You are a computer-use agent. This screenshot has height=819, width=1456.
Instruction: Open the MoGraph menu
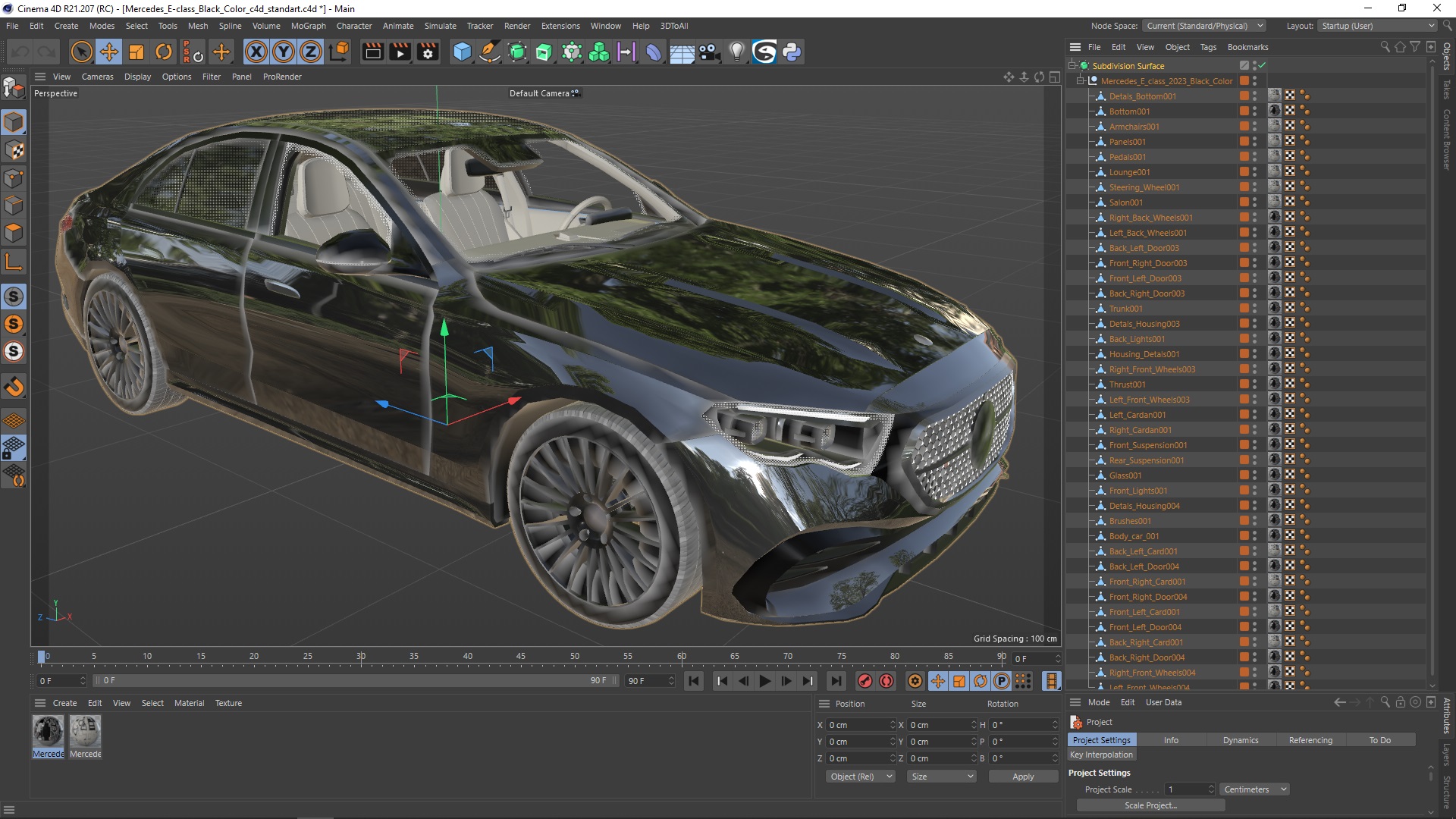click(x=308, y=26)
